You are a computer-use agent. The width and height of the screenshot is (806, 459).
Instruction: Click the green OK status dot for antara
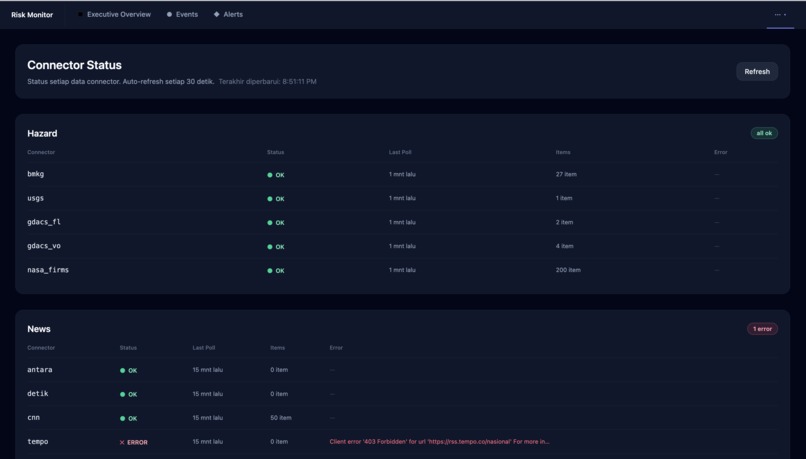pos(122,370)
